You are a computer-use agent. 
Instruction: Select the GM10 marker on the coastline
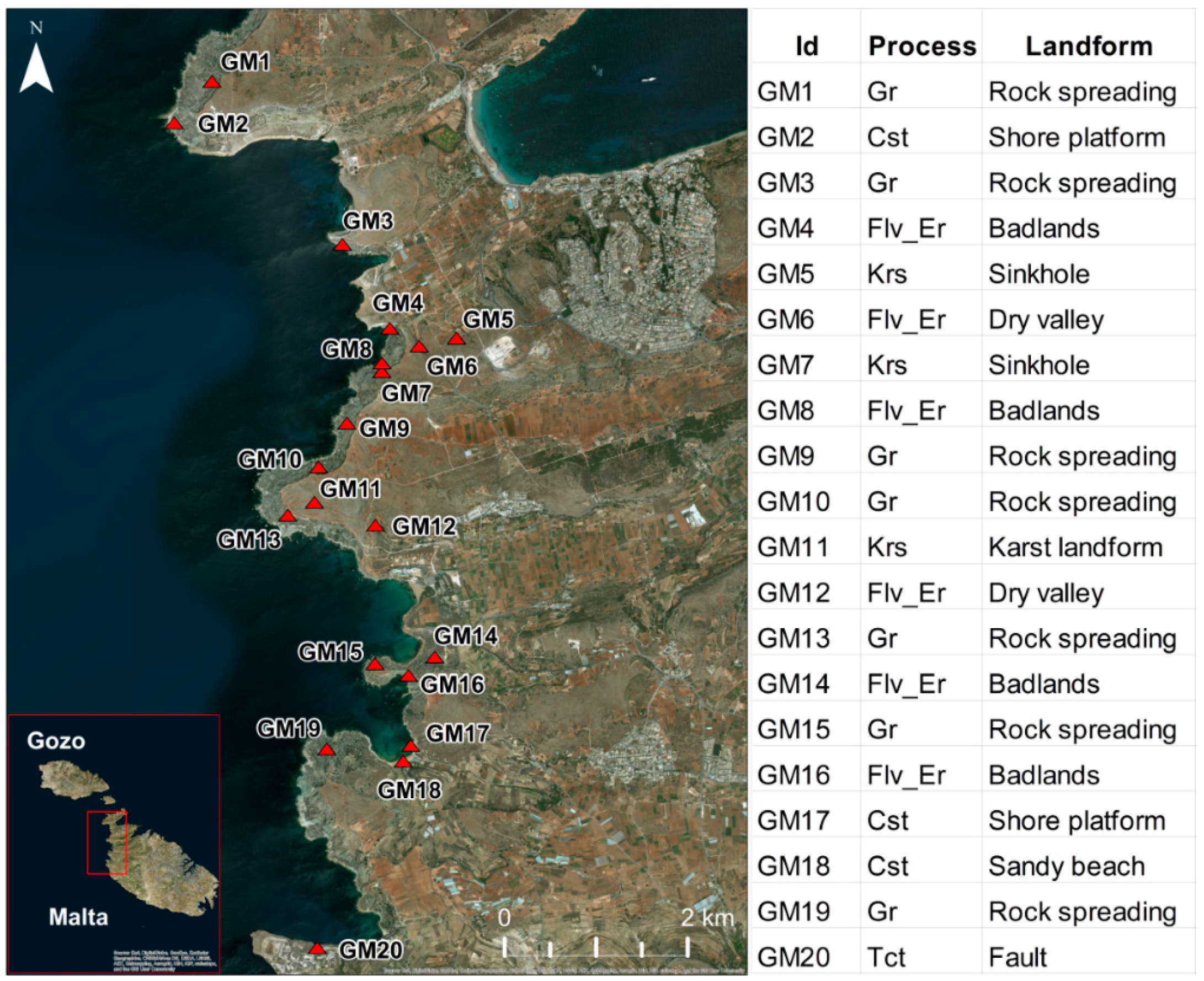[x=319, y=468]
